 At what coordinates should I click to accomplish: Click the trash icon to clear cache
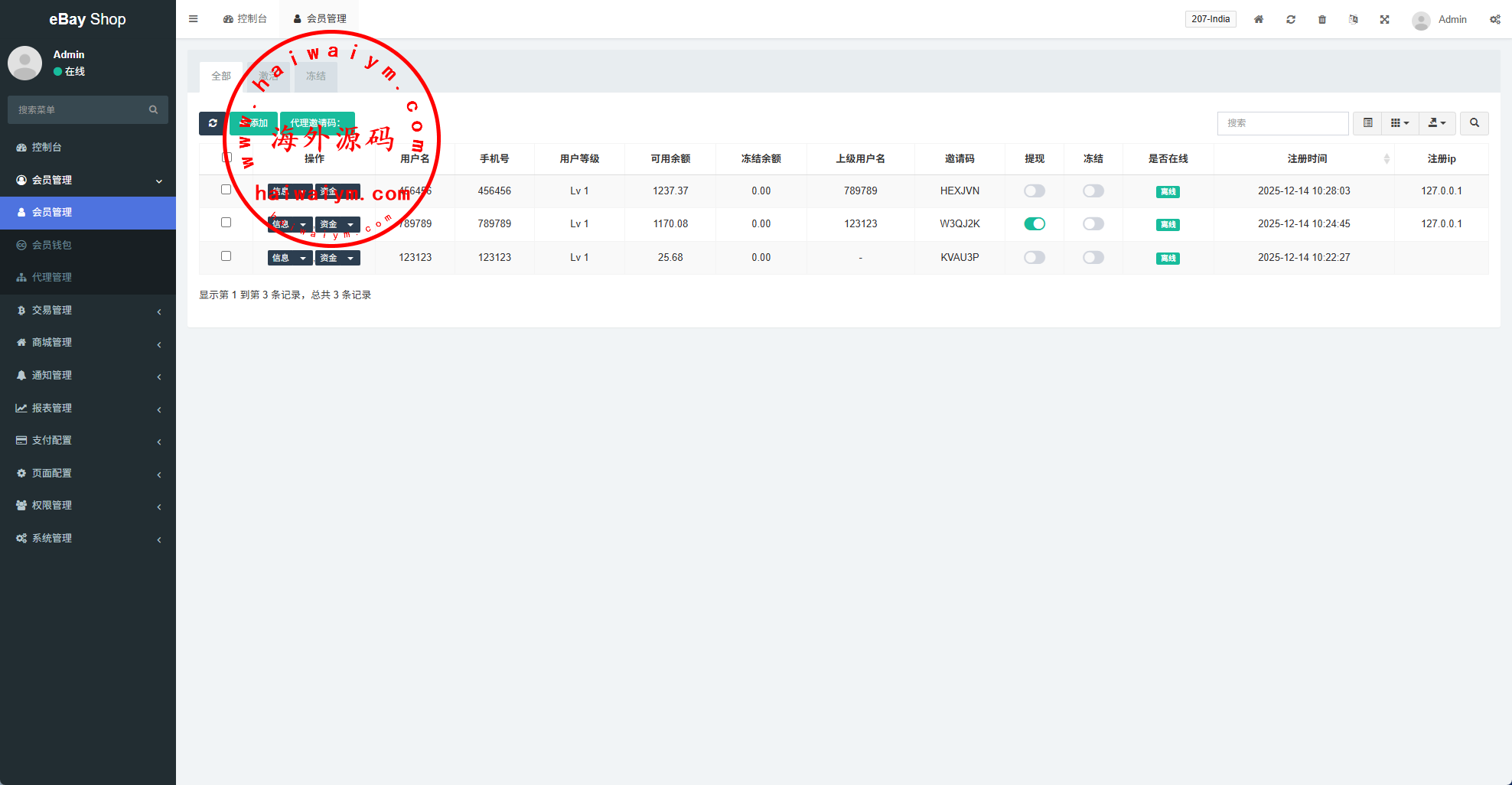[1322, 19]
